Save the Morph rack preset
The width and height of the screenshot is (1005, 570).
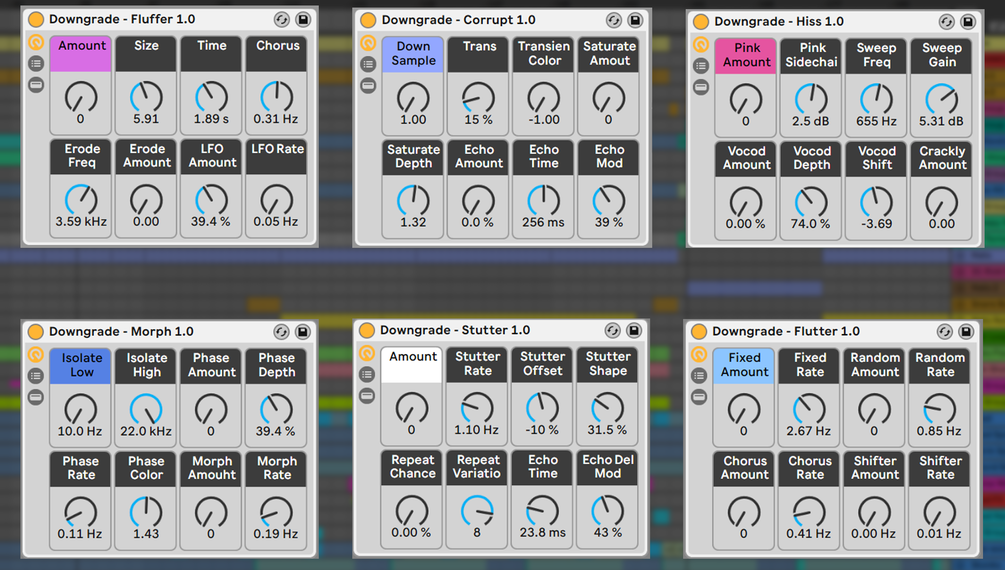(302, 332)
